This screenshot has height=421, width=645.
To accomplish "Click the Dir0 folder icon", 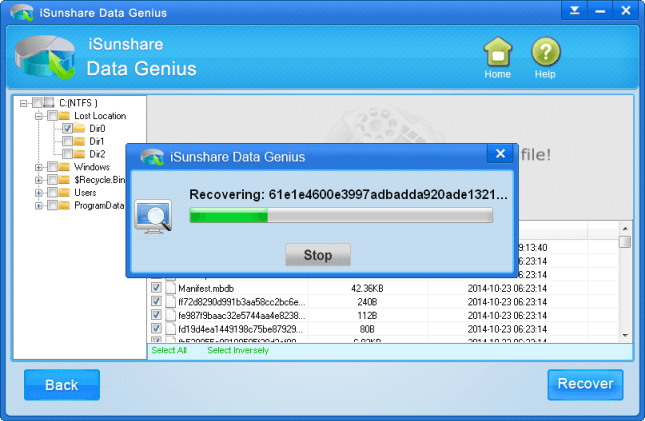I will tap(79, 128).
